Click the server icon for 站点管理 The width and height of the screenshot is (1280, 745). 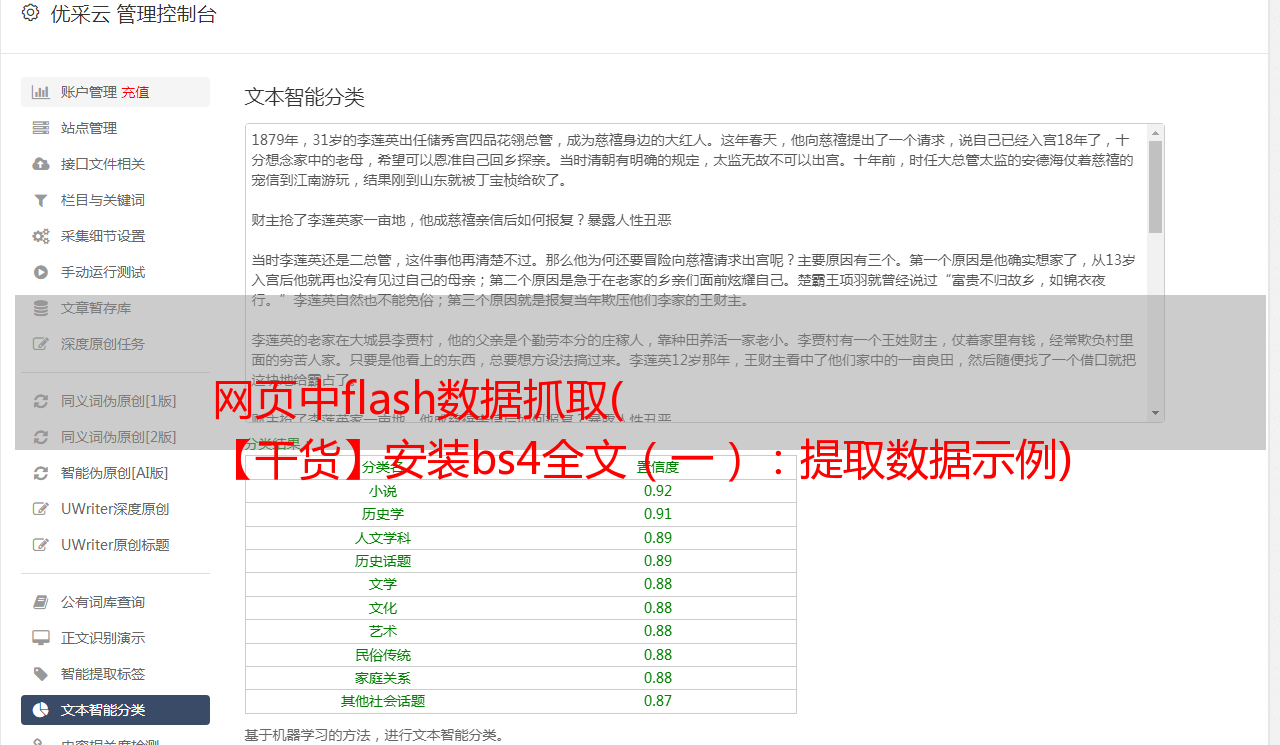point(41,128)
